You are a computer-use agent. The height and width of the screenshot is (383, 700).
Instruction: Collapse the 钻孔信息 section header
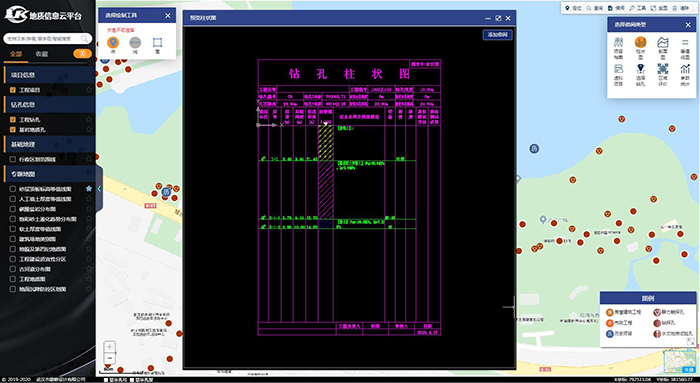pyautogui.click(x=48, y=104)
